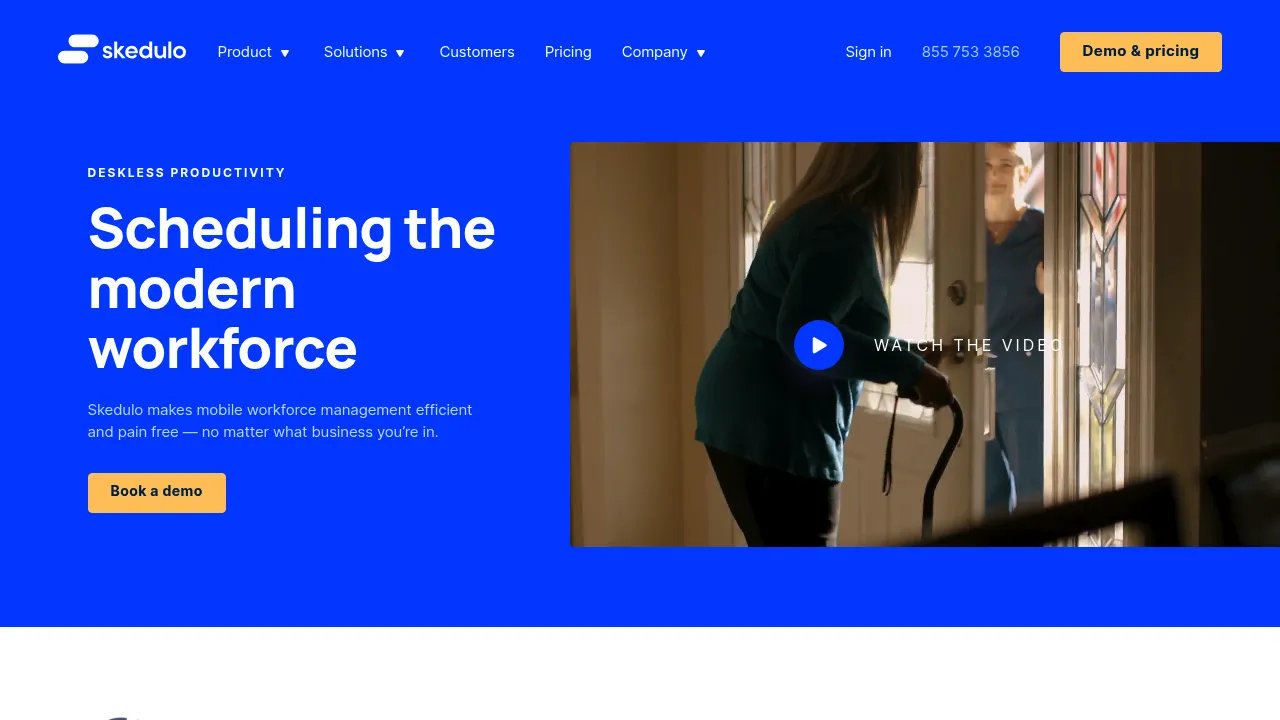This screenshot has width=1280, height=720.
Task: Click the WATCH THE VIDEO text
Action: coord(968,345)
